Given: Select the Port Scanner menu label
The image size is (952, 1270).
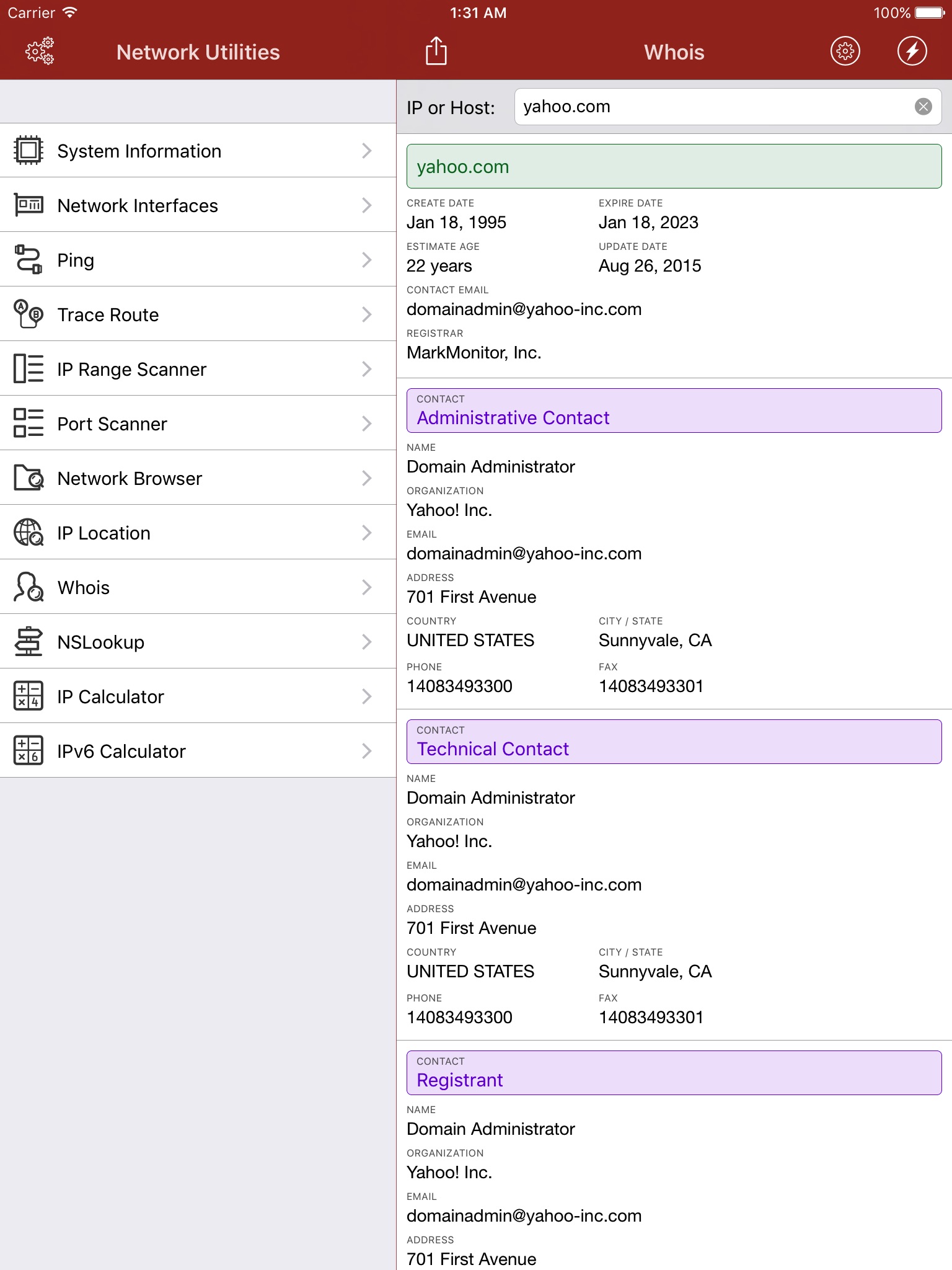Looking at the screenshot, I should pos(112,424).
